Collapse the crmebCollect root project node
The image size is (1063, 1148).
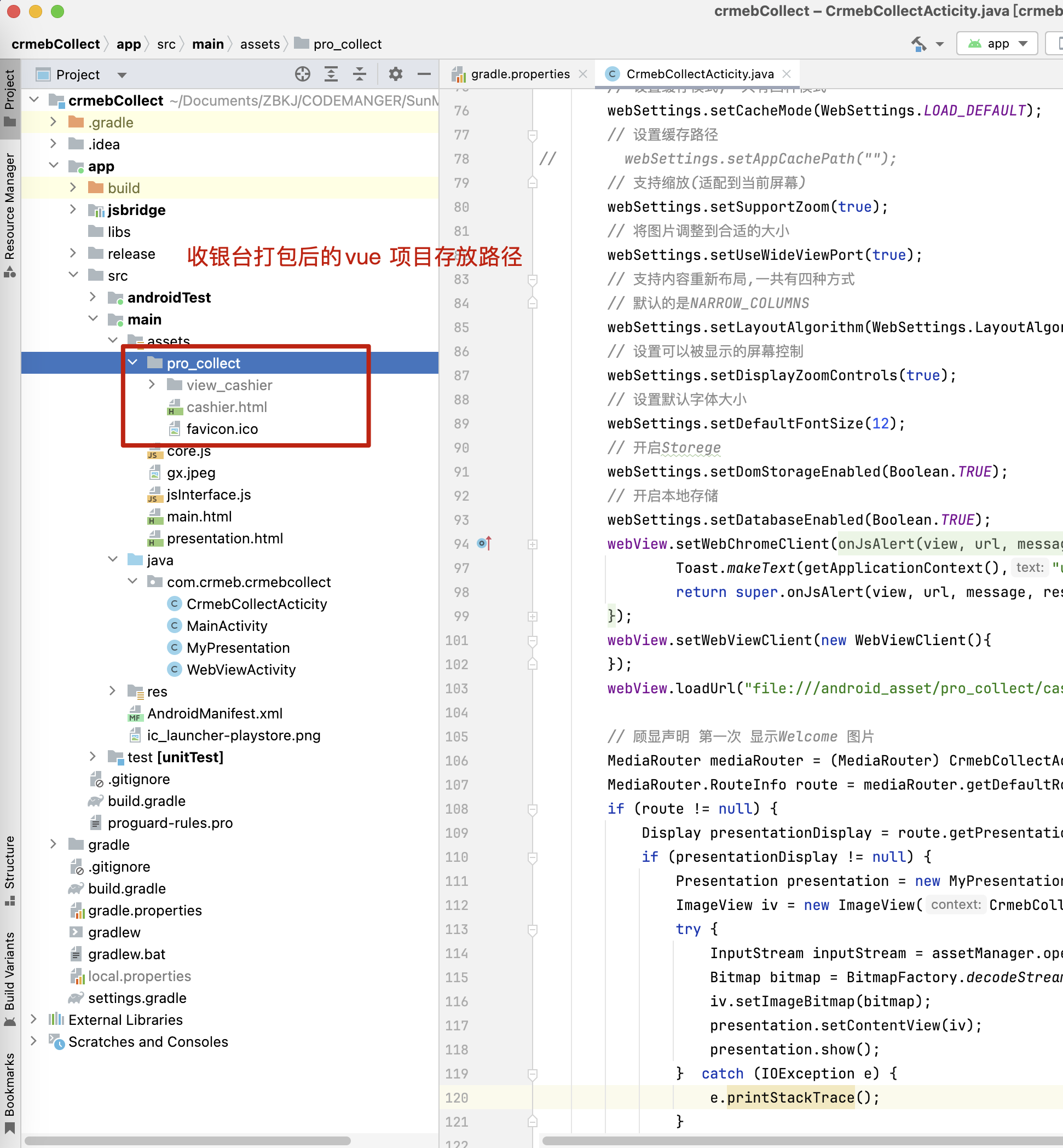tap(34, 100)
